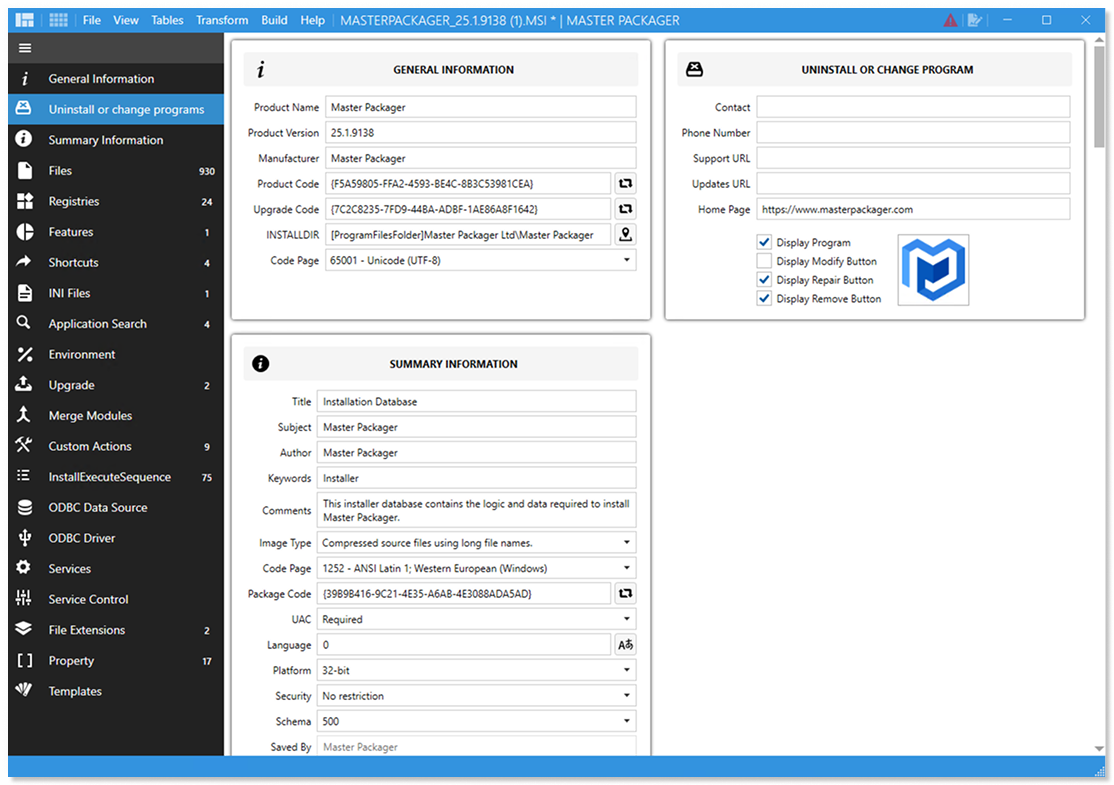The width and height of the screenshot is (1114, 785).
Task: Regenerate the Upgrade Code with refresh icon
Action: (x=625, y=209)
